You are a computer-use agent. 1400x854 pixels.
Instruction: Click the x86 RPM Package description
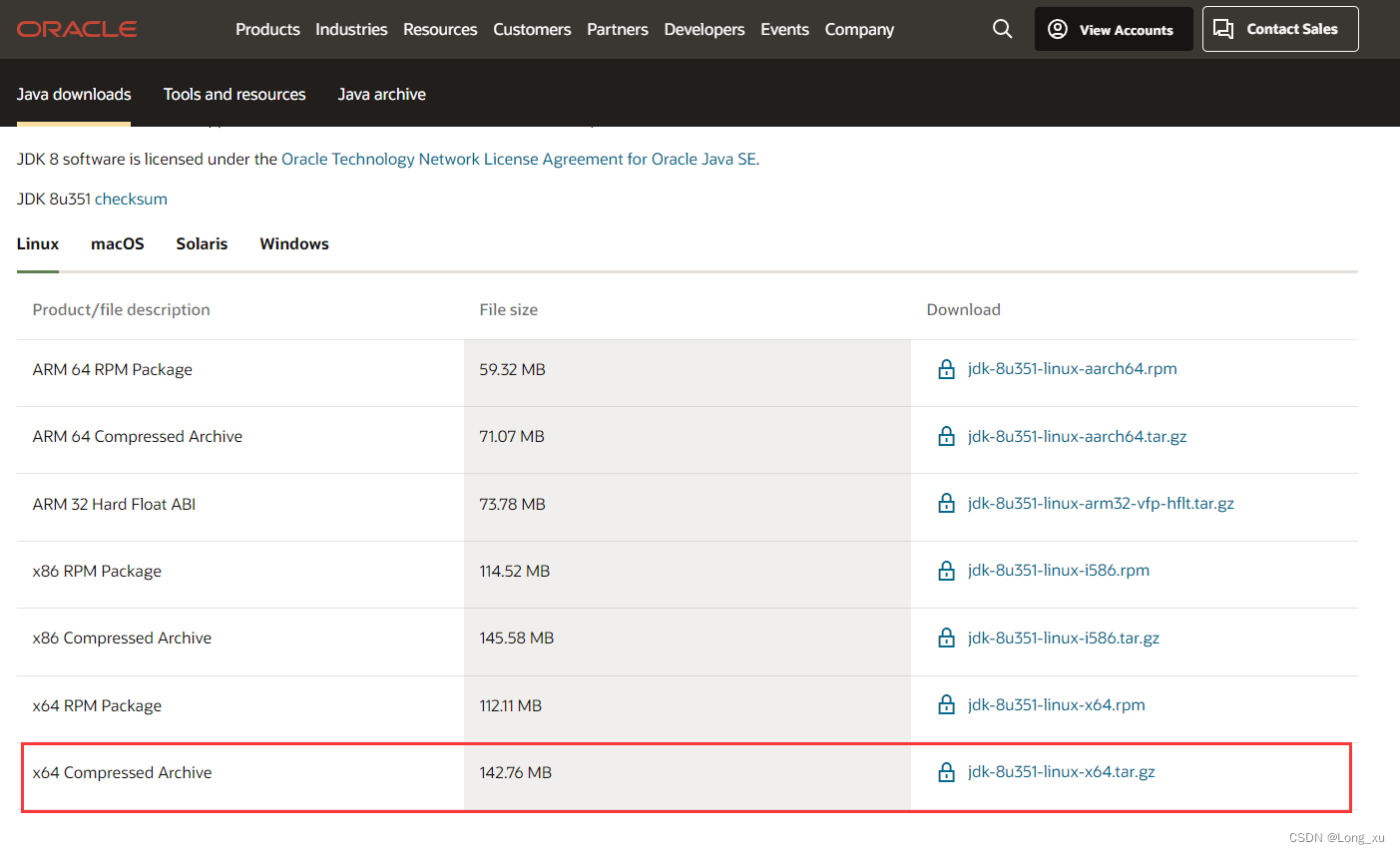point(97,571)
